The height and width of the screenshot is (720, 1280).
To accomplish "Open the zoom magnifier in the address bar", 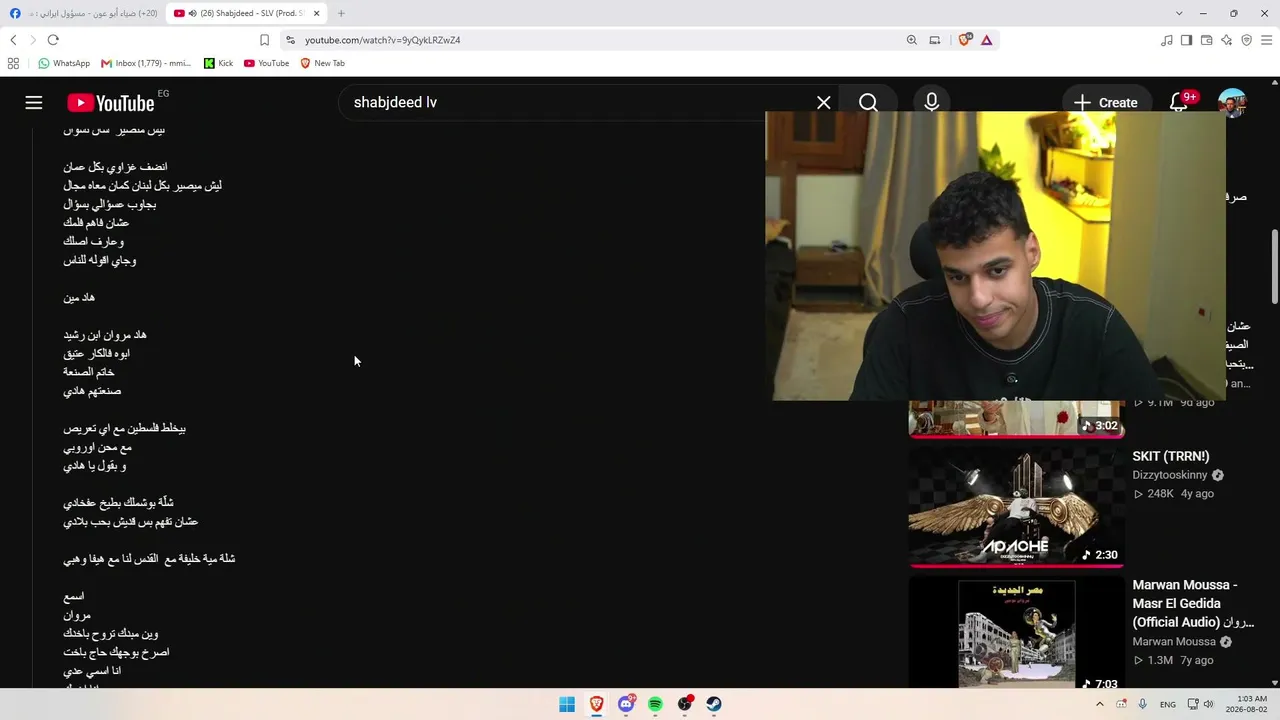I will coord(911,40).
